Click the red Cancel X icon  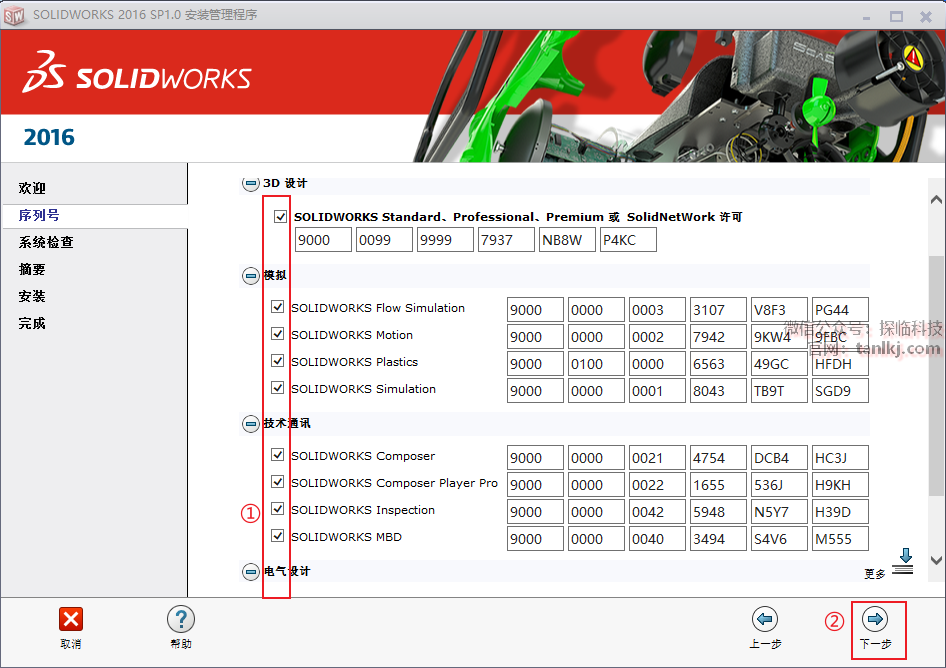(71, 619)
